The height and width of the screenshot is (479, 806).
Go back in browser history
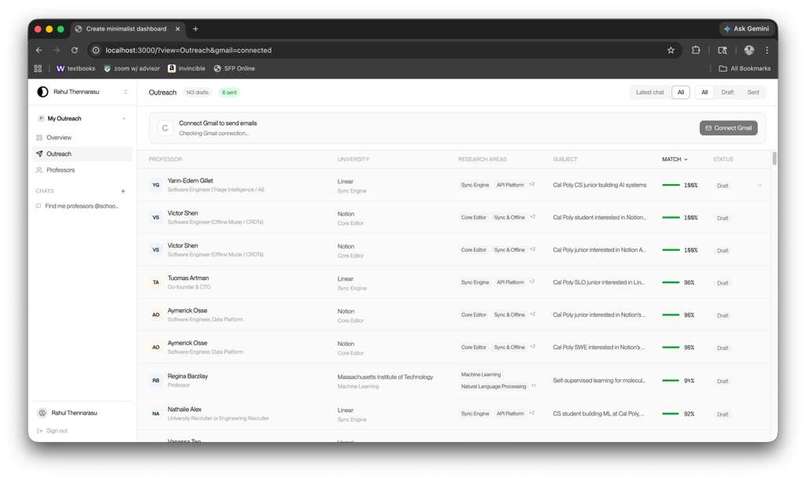tap(39, 50)
